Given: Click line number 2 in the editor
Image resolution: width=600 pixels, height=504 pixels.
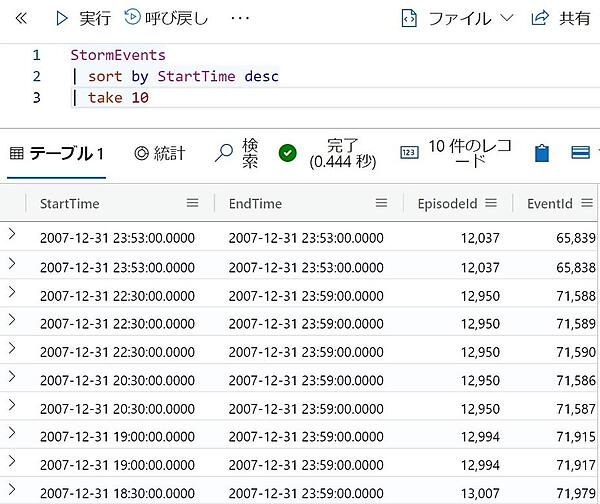Looking at the screenshot, I should tap(36, 76).
